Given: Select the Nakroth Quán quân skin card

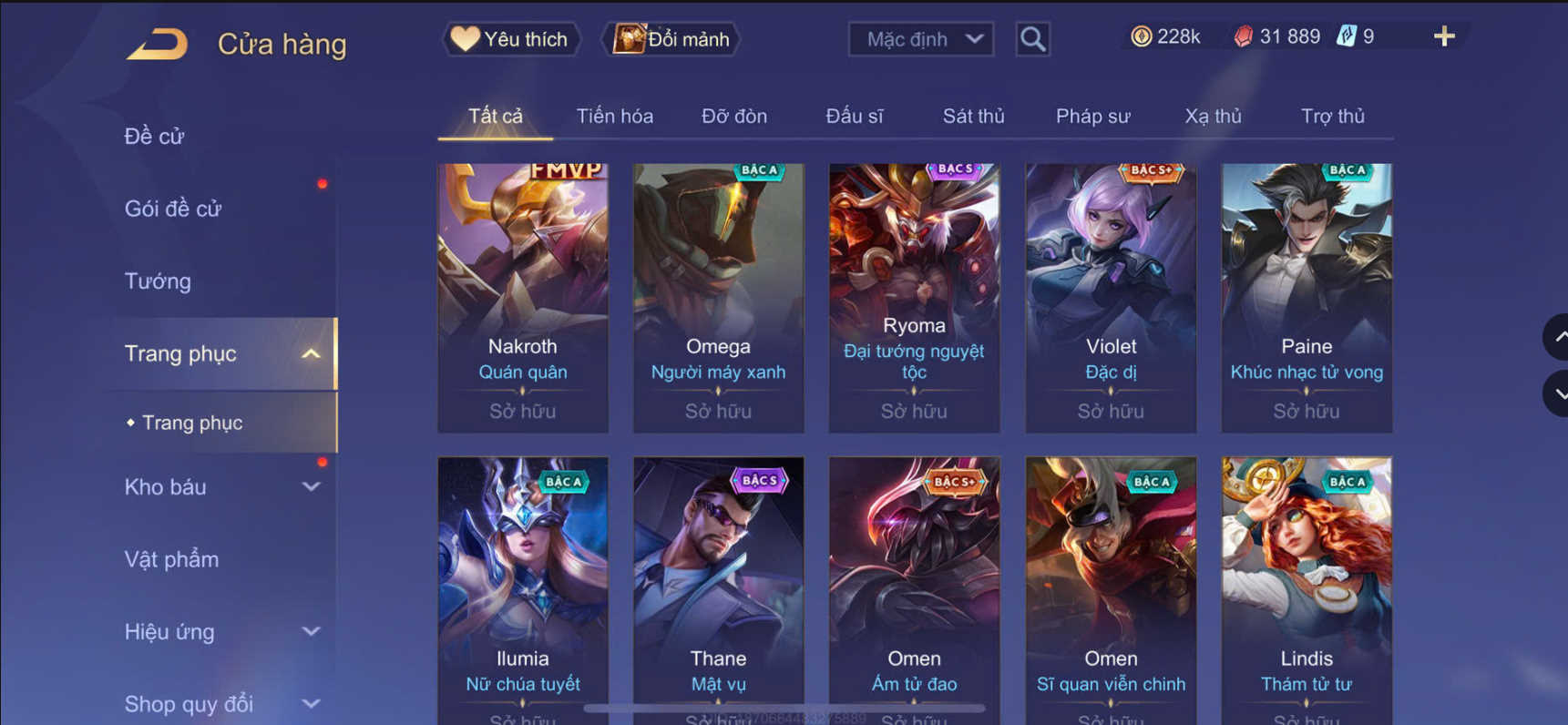Looking at the screenshot, I should (523, 298).
